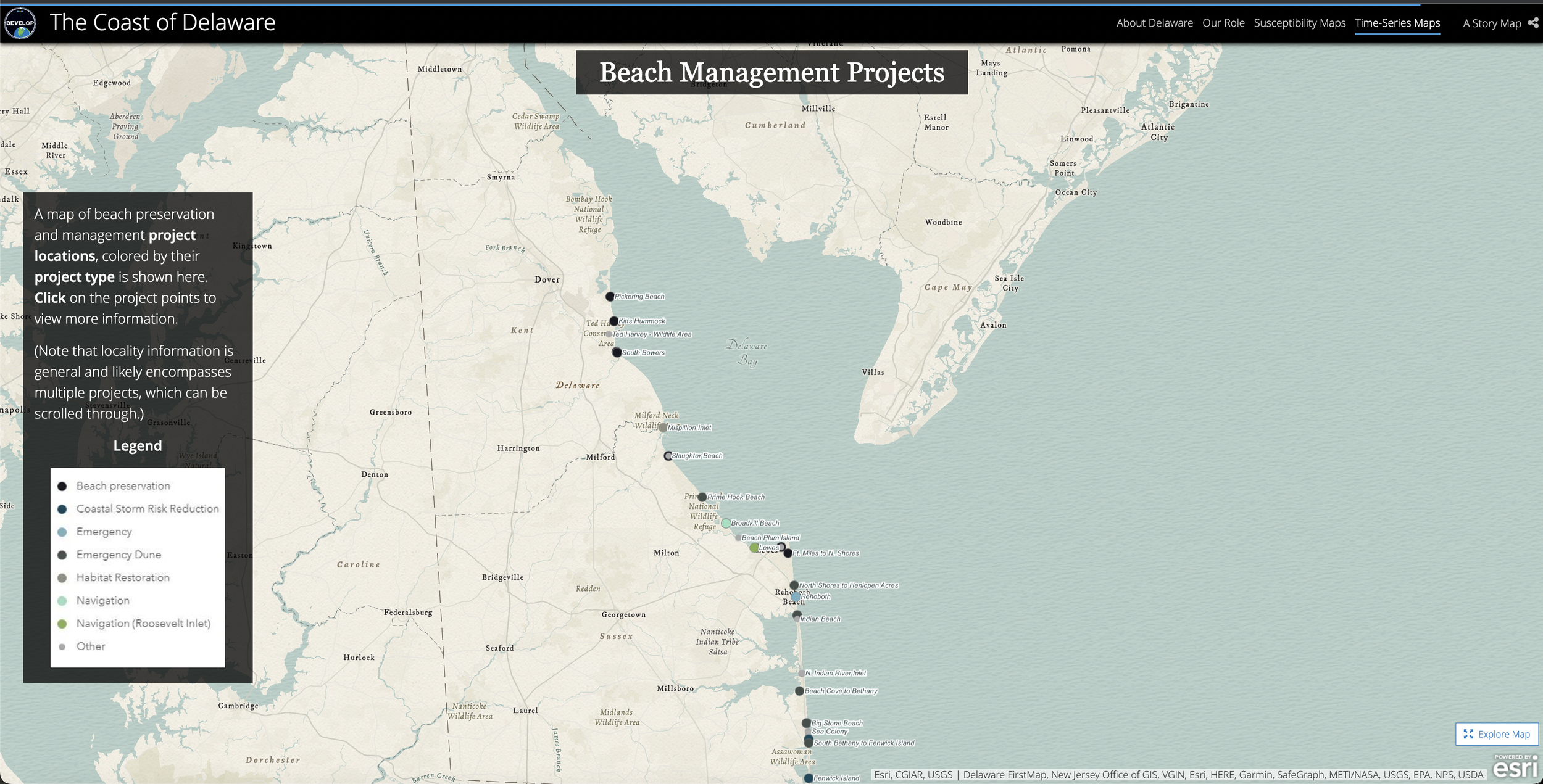Switch to the Susceptibility Maps tab
The image size is (1543, 784).
(1301, 23)
